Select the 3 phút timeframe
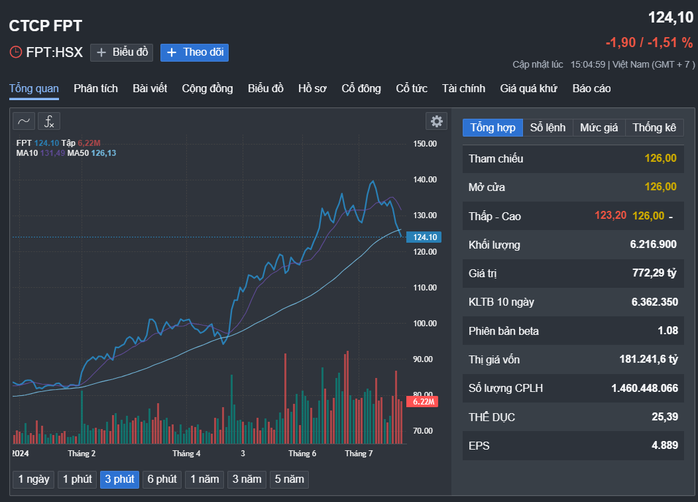The image size is (698, 502). (120, 479)
